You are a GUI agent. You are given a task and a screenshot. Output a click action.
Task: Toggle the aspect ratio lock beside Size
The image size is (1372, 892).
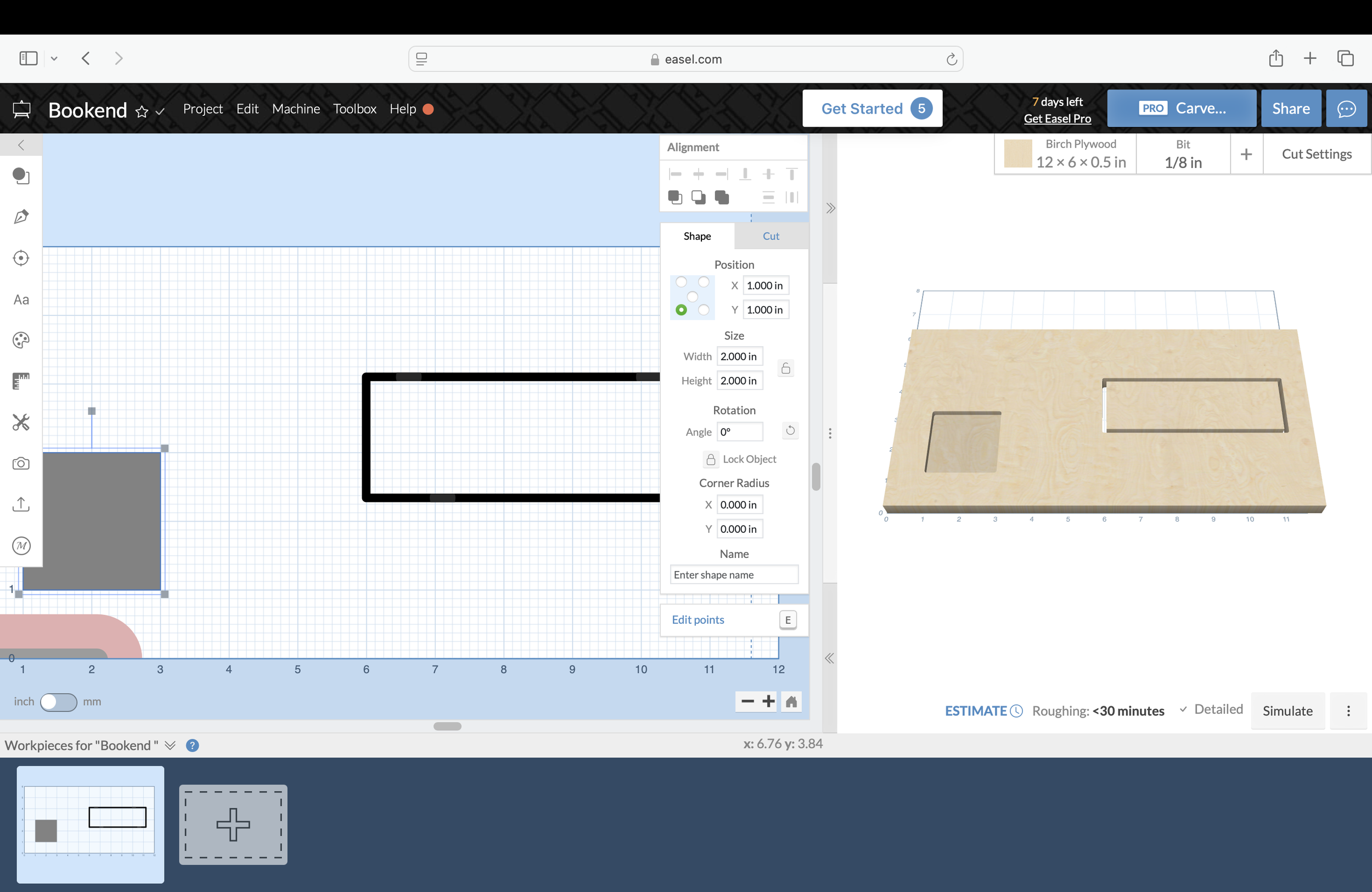pyautogui.click(x=786, y=368)
